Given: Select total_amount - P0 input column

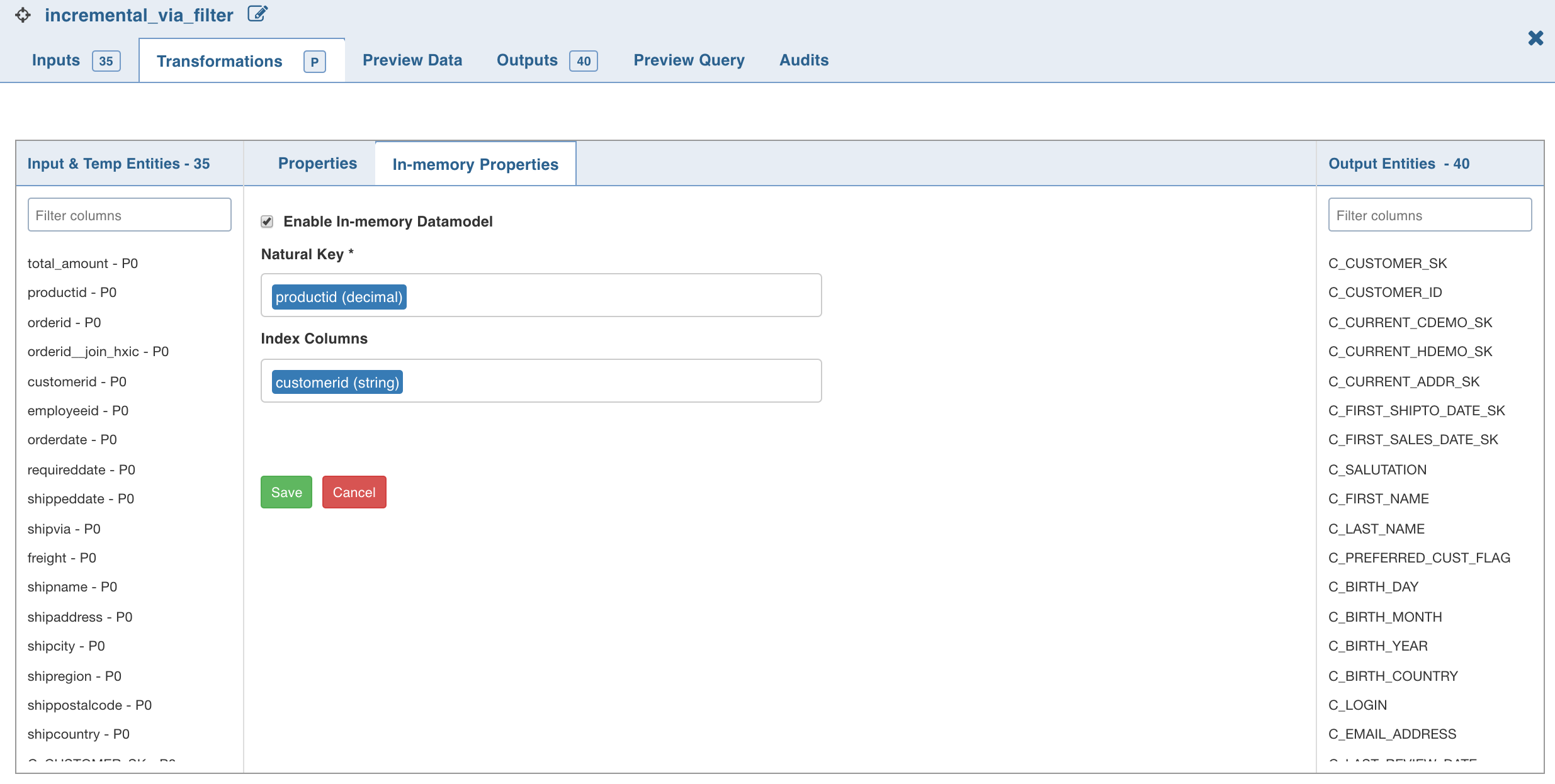Looking at the screenshot, I should (x=82, y=264).
